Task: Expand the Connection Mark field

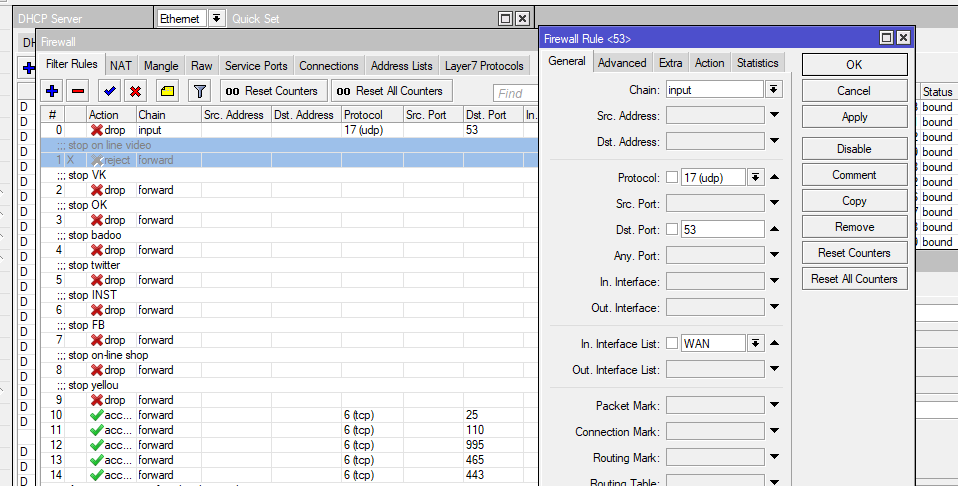Action: point(774,431)
